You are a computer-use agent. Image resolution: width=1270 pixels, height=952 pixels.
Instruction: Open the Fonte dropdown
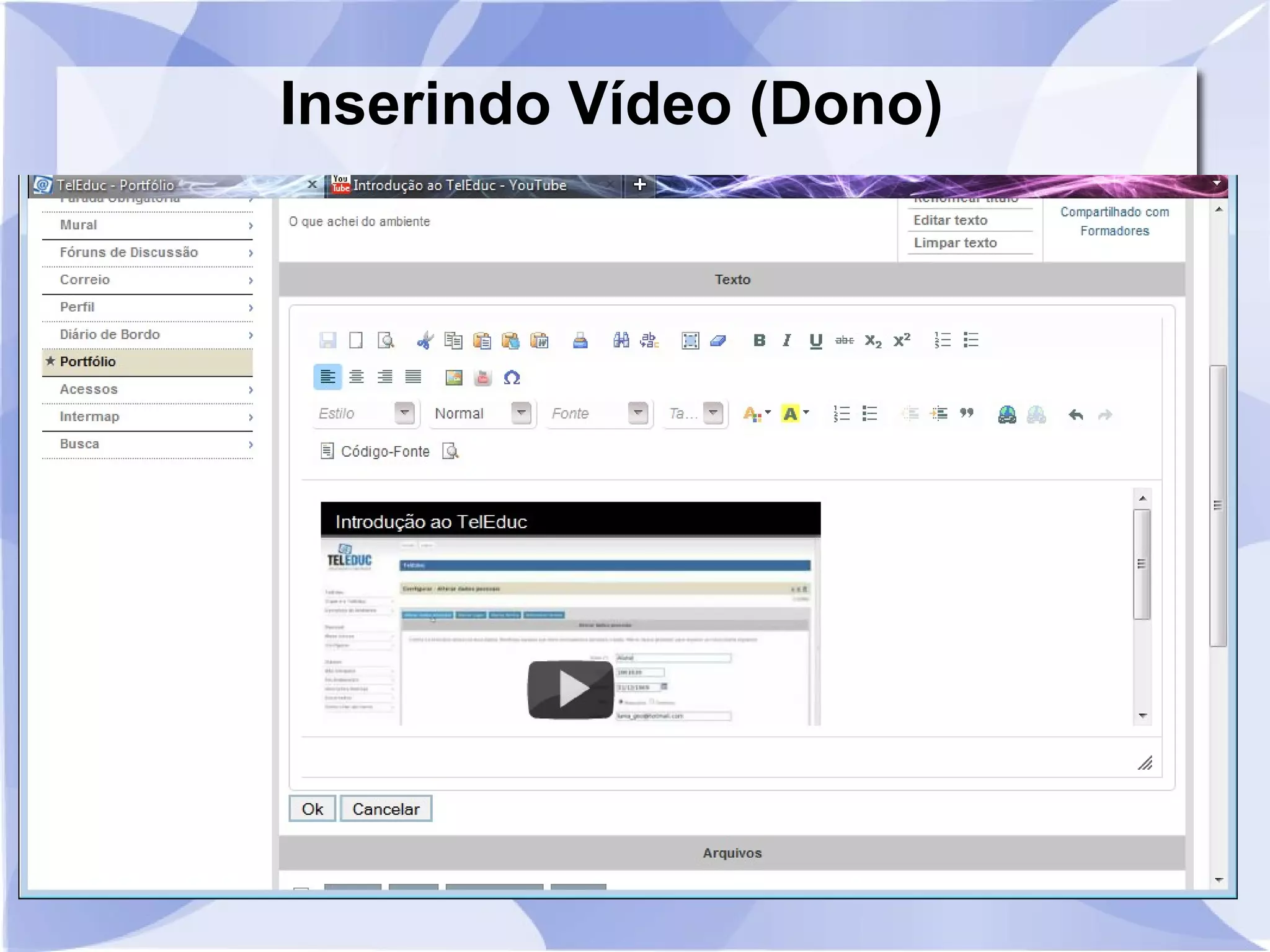[598, 413]
